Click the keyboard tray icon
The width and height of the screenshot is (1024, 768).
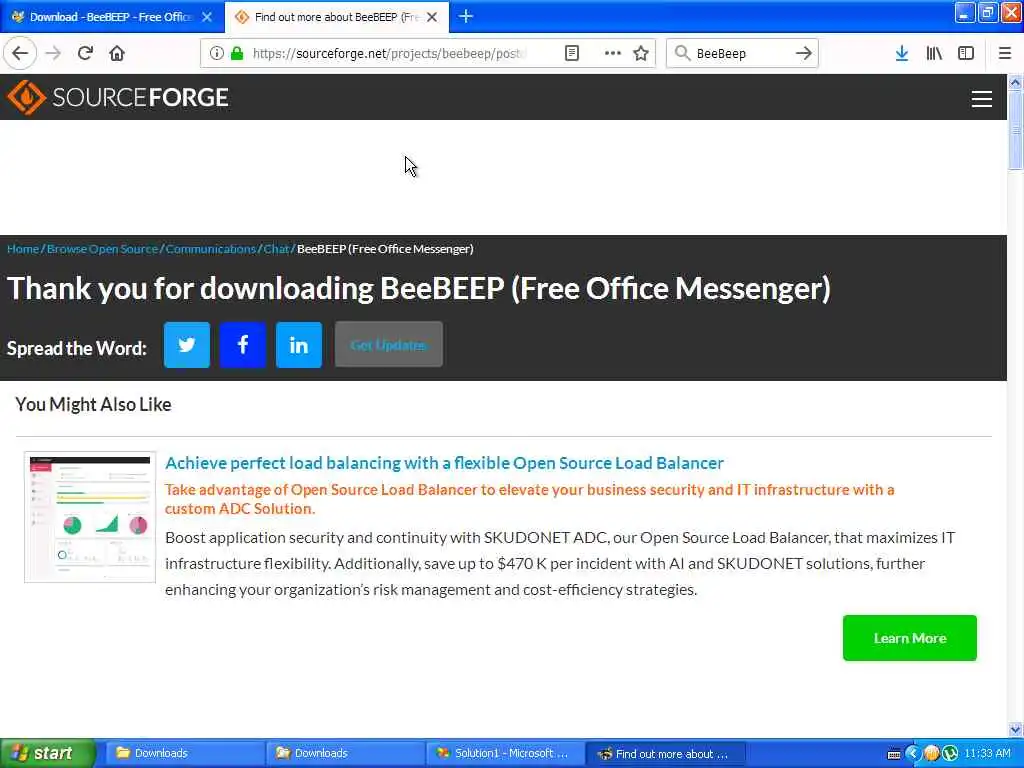click(x=894, y=754)
